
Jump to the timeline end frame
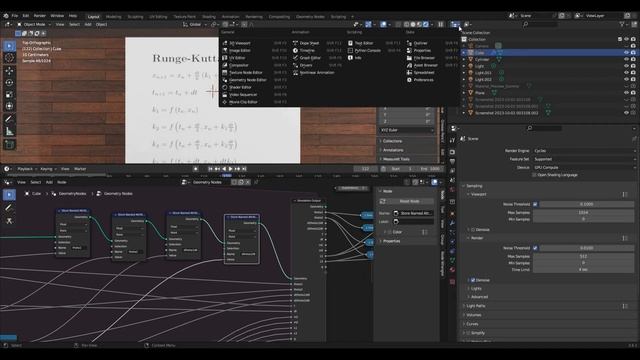pyautogui.click(x=244, y=169)
